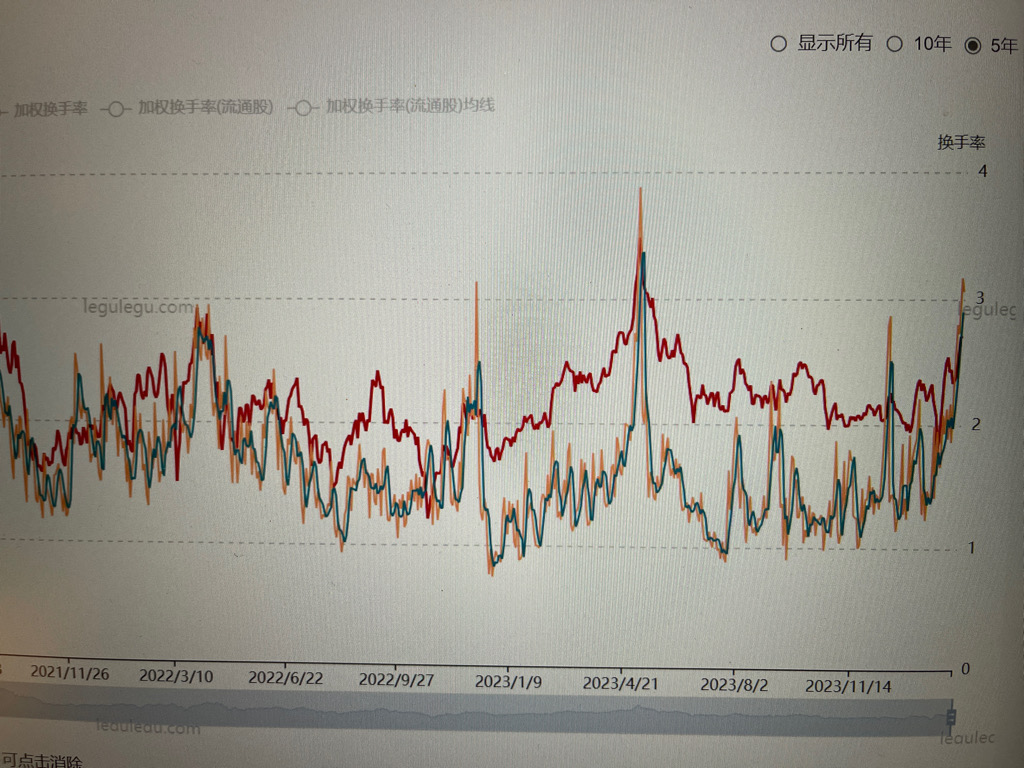Viewport: 1024px width, 768px height.
Task: Toggle the 加权换手率(流通股) legend series
Action: 188,108
